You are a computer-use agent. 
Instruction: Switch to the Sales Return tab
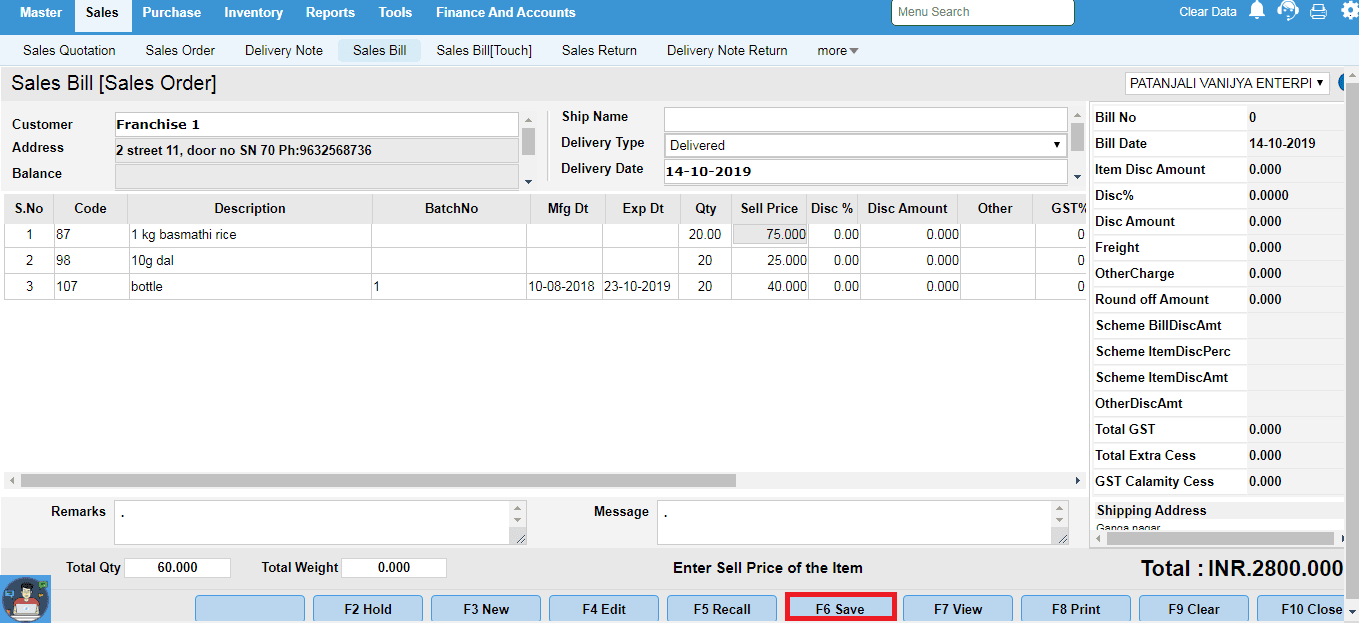[599, 51]
